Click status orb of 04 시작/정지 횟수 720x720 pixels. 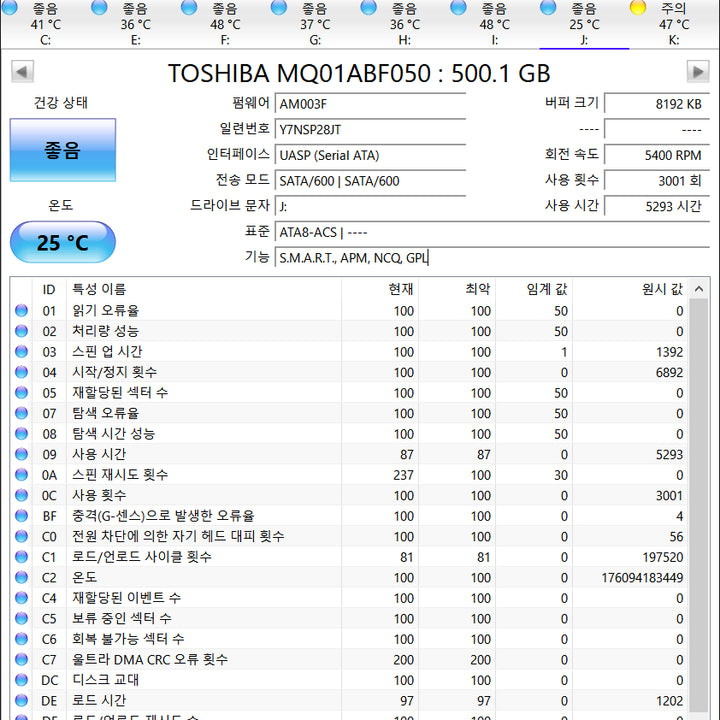[x=22, y=372]
